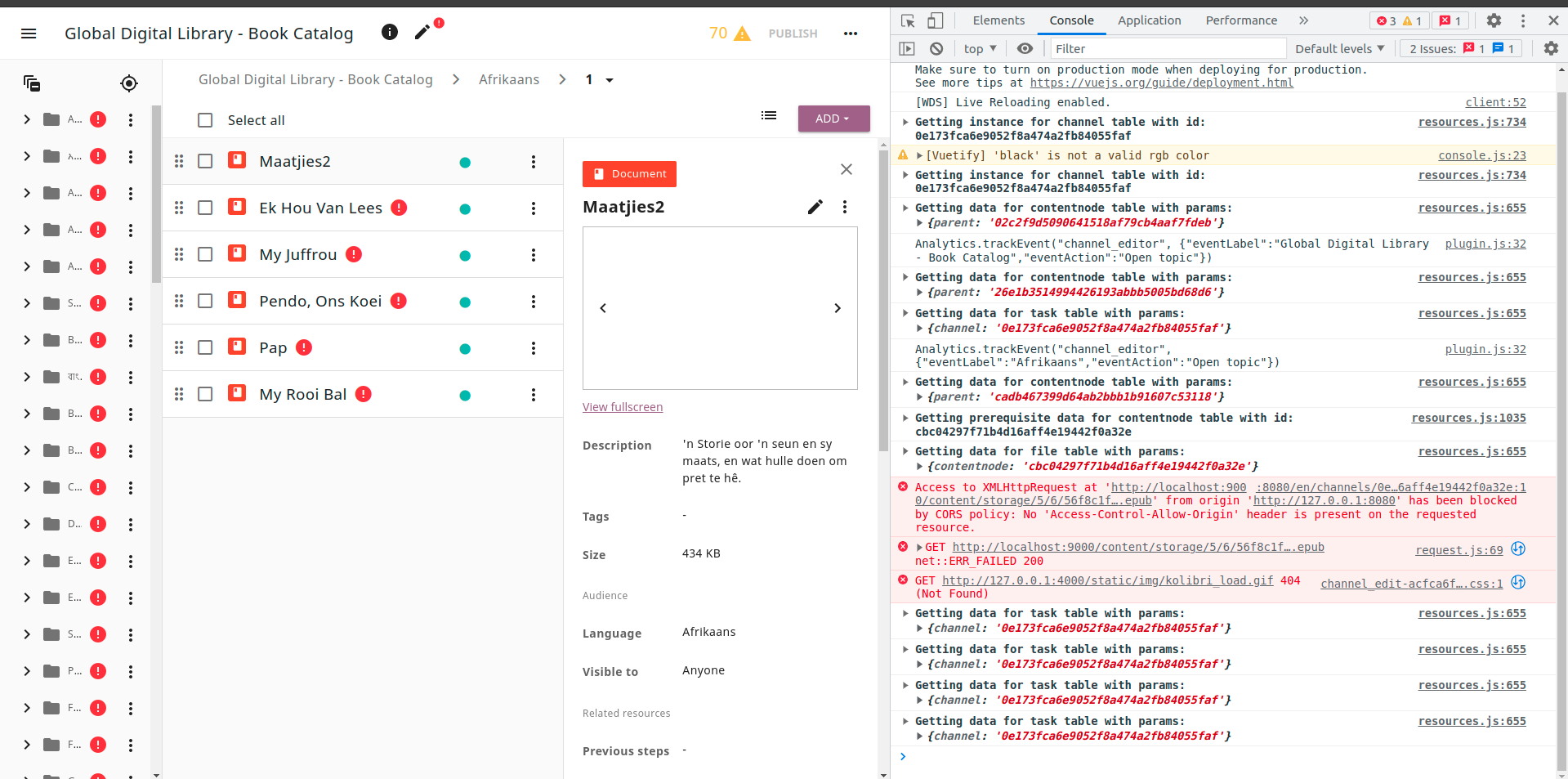
Task: Tick the My Rooi Bal checkbox
Action: tap(205, 394)
